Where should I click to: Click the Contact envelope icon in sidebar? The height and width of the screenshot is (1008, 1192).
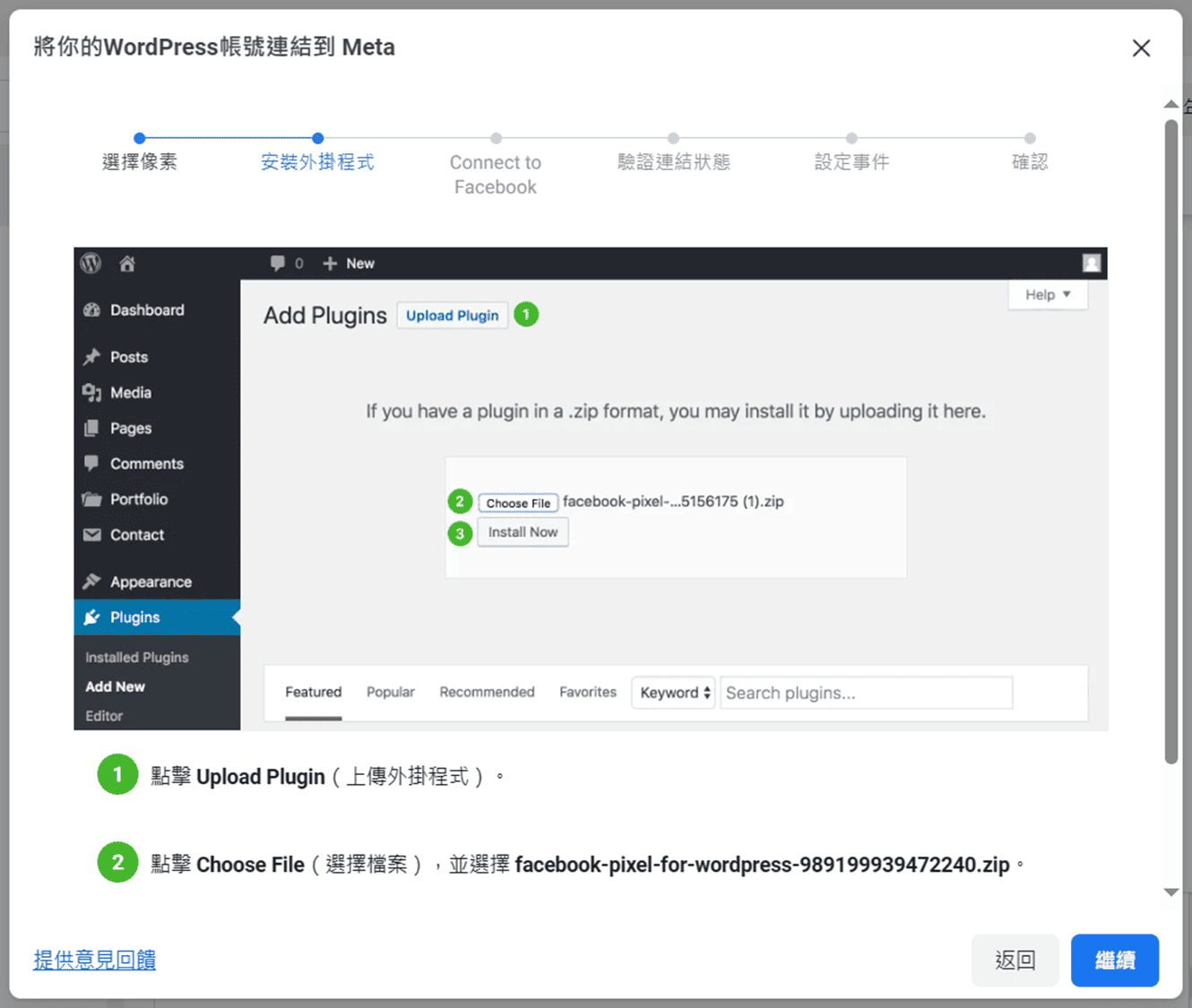(x=91, y=535)
